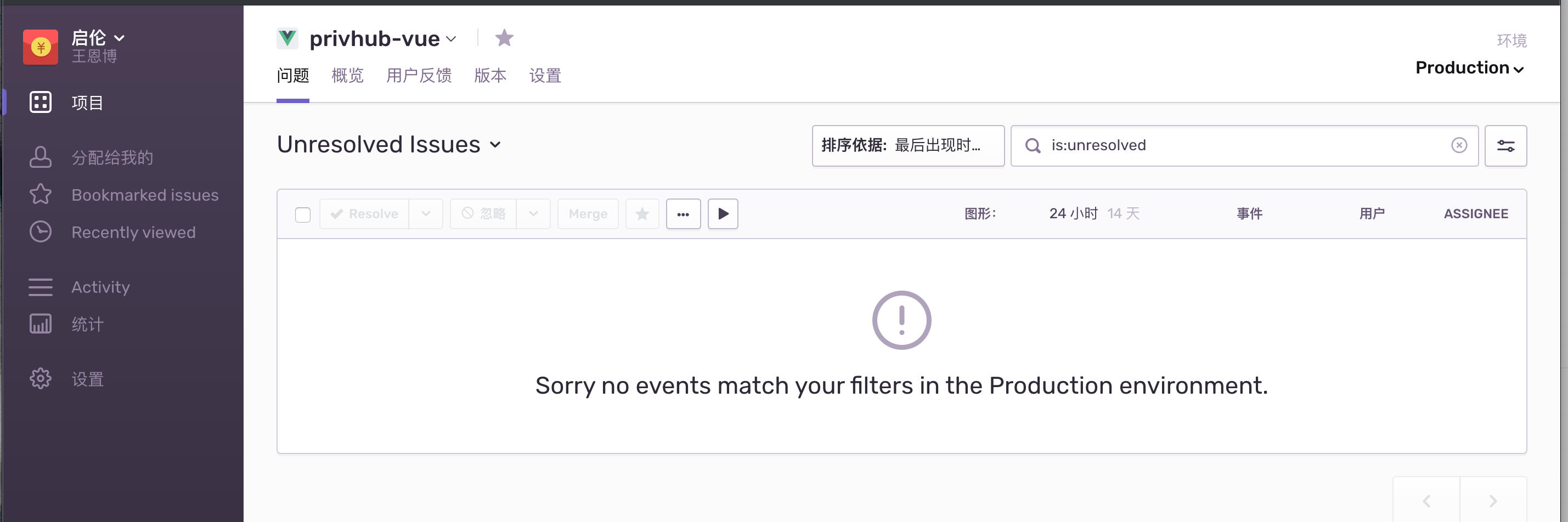The image size is (1568, 522).
Task: Open the 排序依据 sort dropdown
Action: pyautogui.click(x=907, y=145)
